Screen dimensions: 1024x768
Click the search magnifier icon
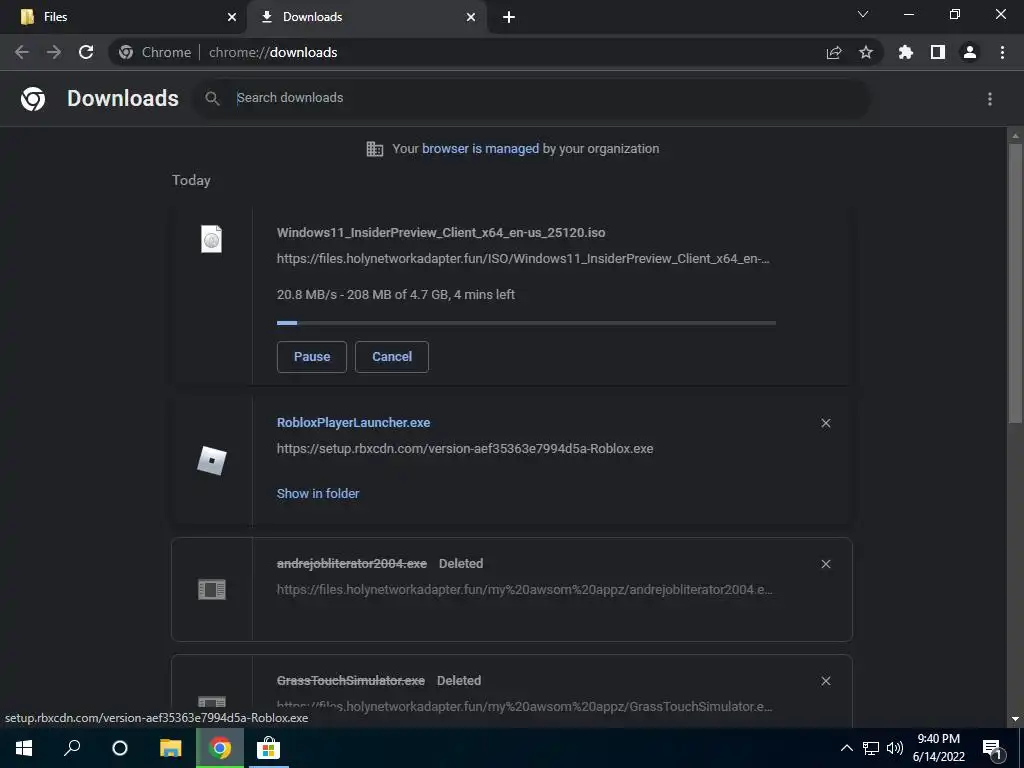point(212,98)
